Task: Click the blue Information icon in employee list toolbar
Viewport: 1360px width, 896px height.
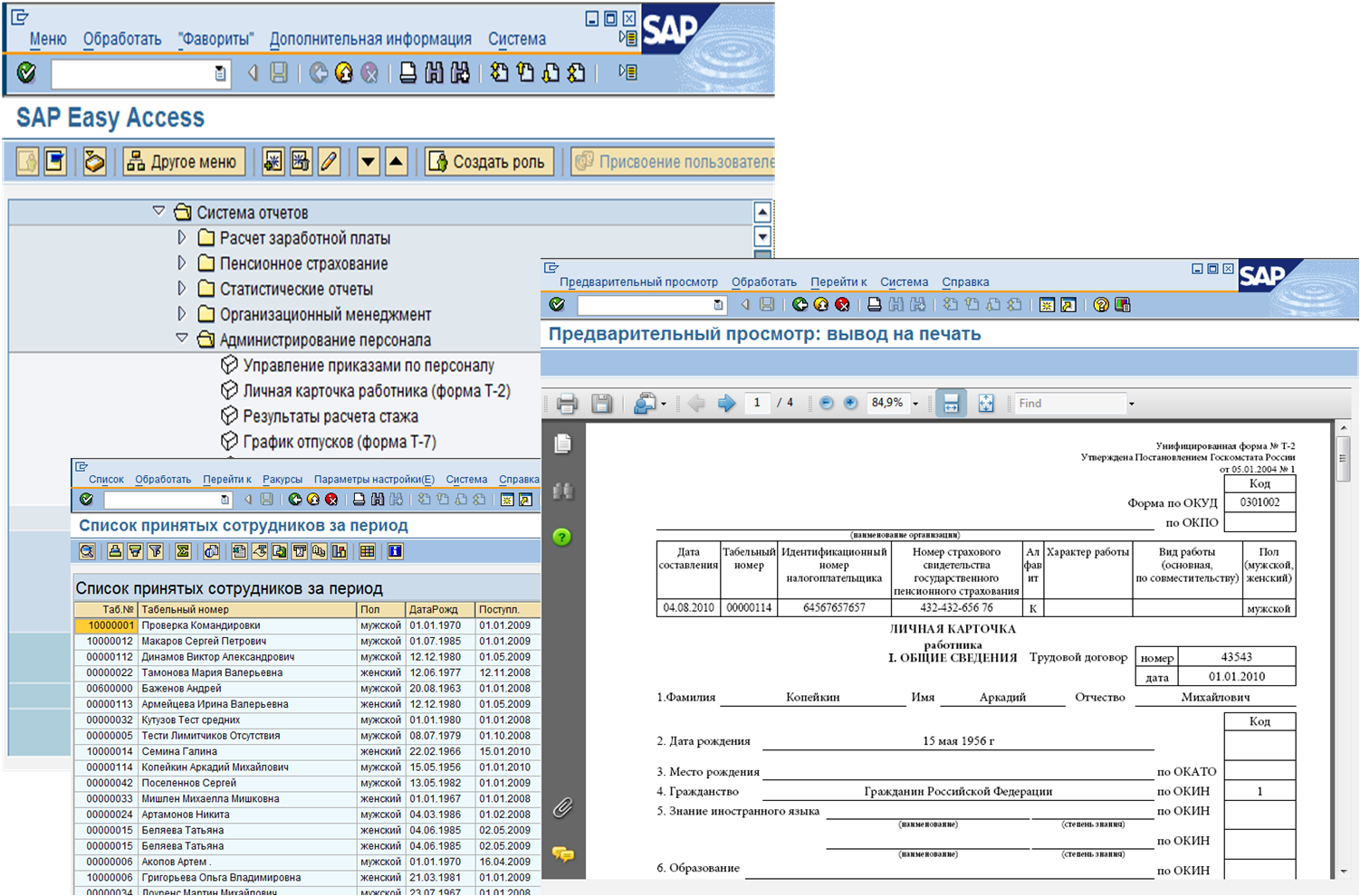Action: pos(395,551)
